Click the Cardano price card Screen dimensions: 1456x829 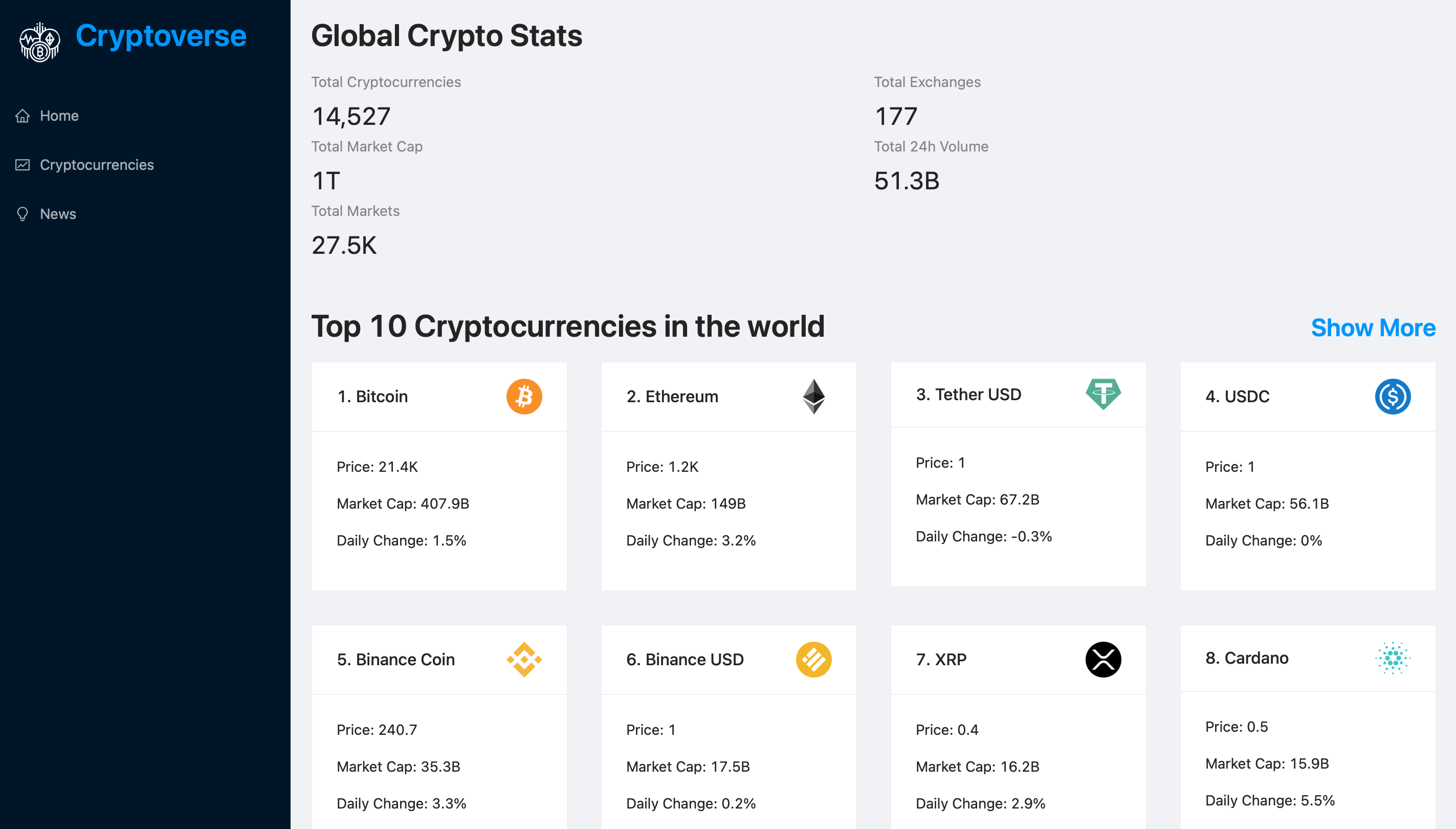pos(1307,734)
